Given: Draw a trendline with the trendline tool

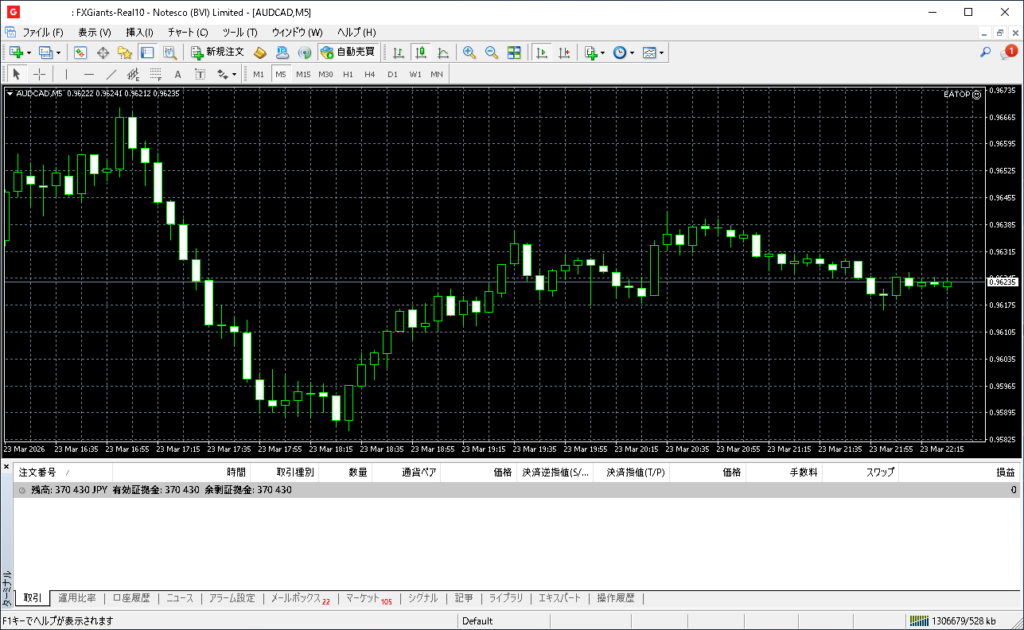Looking at the screenshot, I should 111,74.
